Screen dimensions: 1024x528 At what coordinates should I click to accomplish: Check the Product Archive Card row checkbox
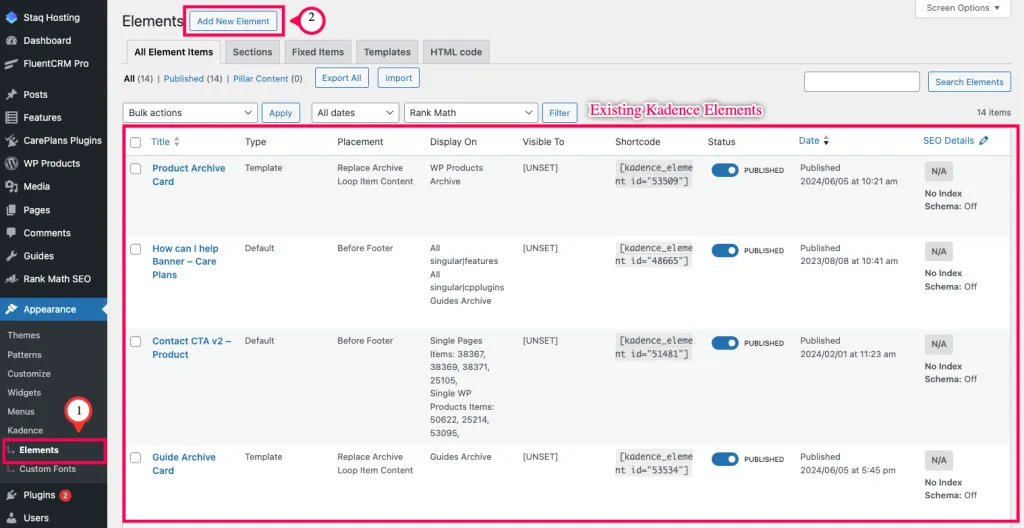coord(135,169)
